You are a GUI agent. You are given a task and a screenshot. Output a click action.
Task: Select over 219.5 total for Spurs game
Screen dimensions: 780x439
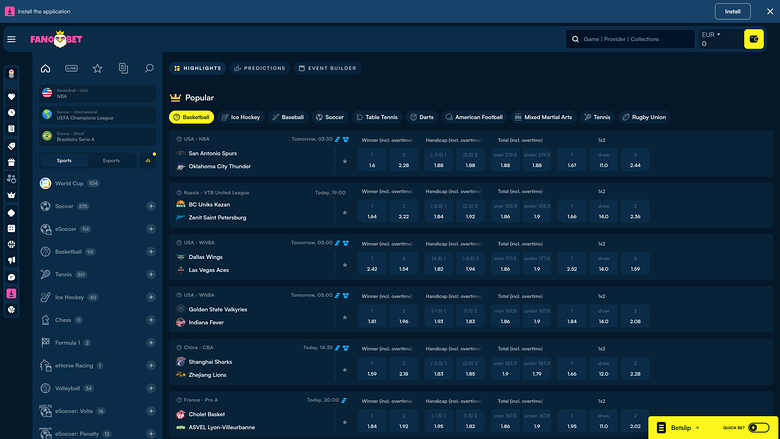[505, 160]
